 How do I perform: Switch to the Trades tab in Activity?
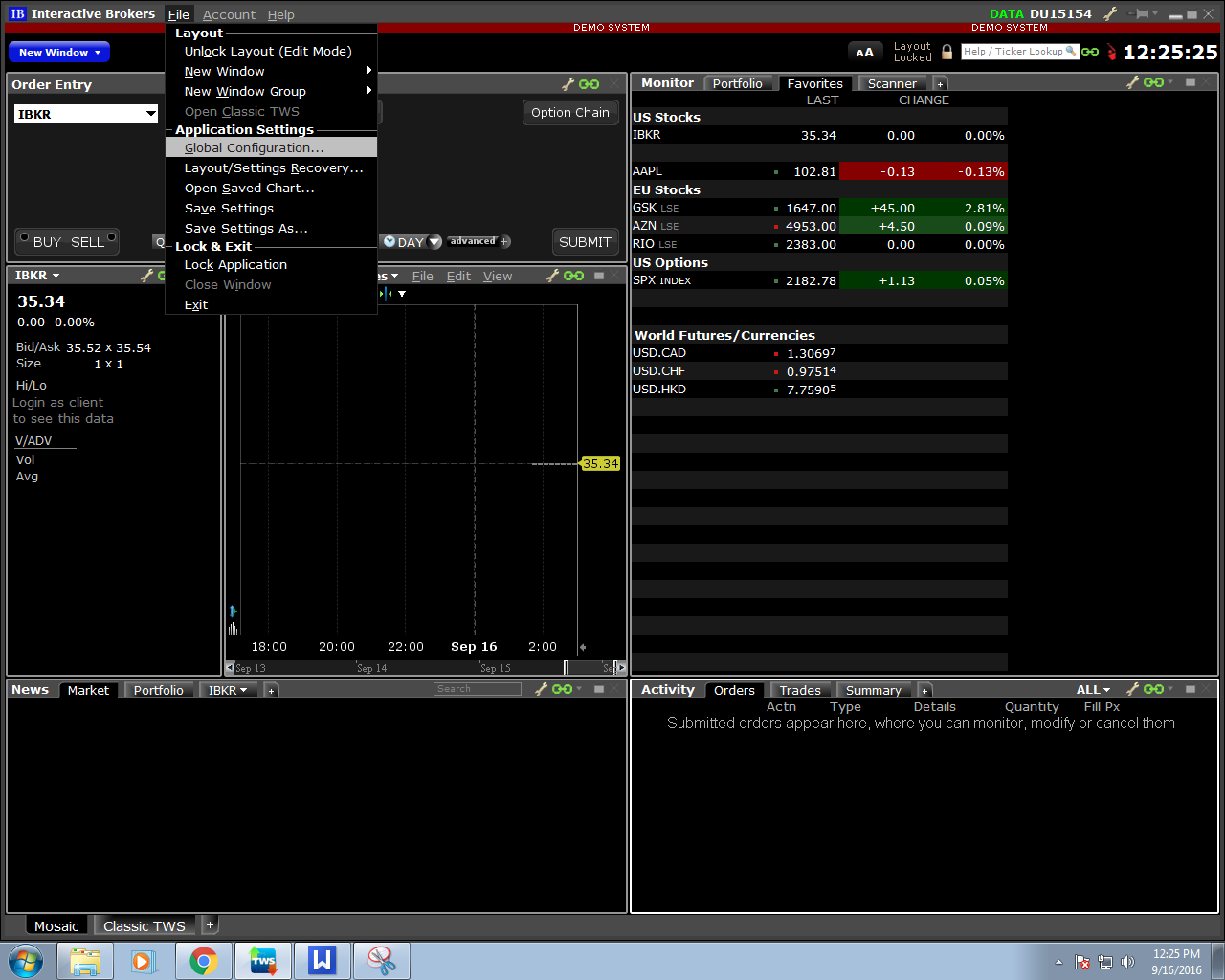pos(800,690)
